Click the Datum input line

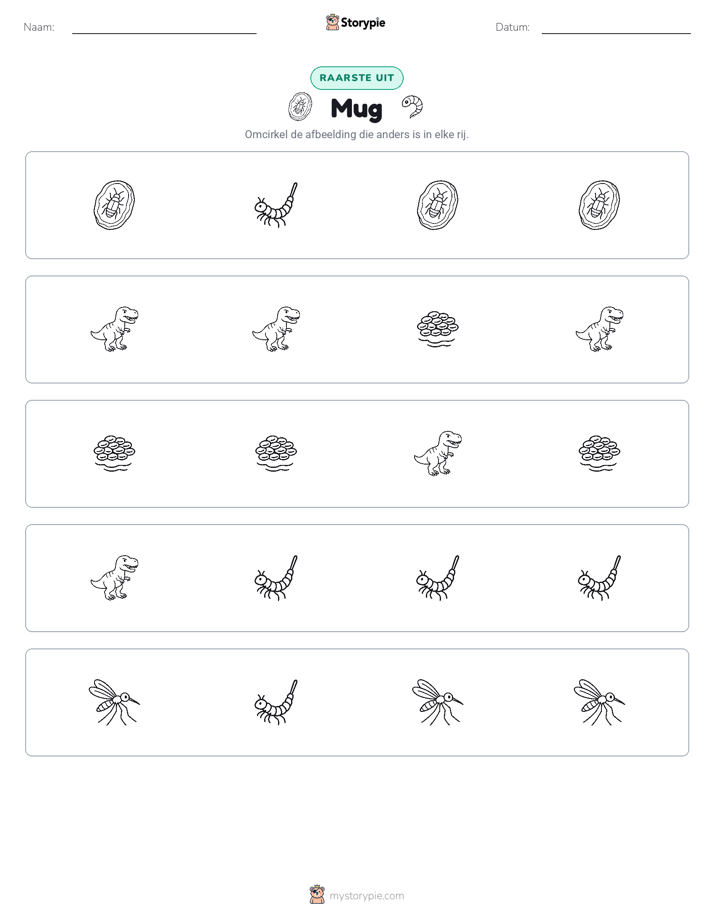coord(616,28)
